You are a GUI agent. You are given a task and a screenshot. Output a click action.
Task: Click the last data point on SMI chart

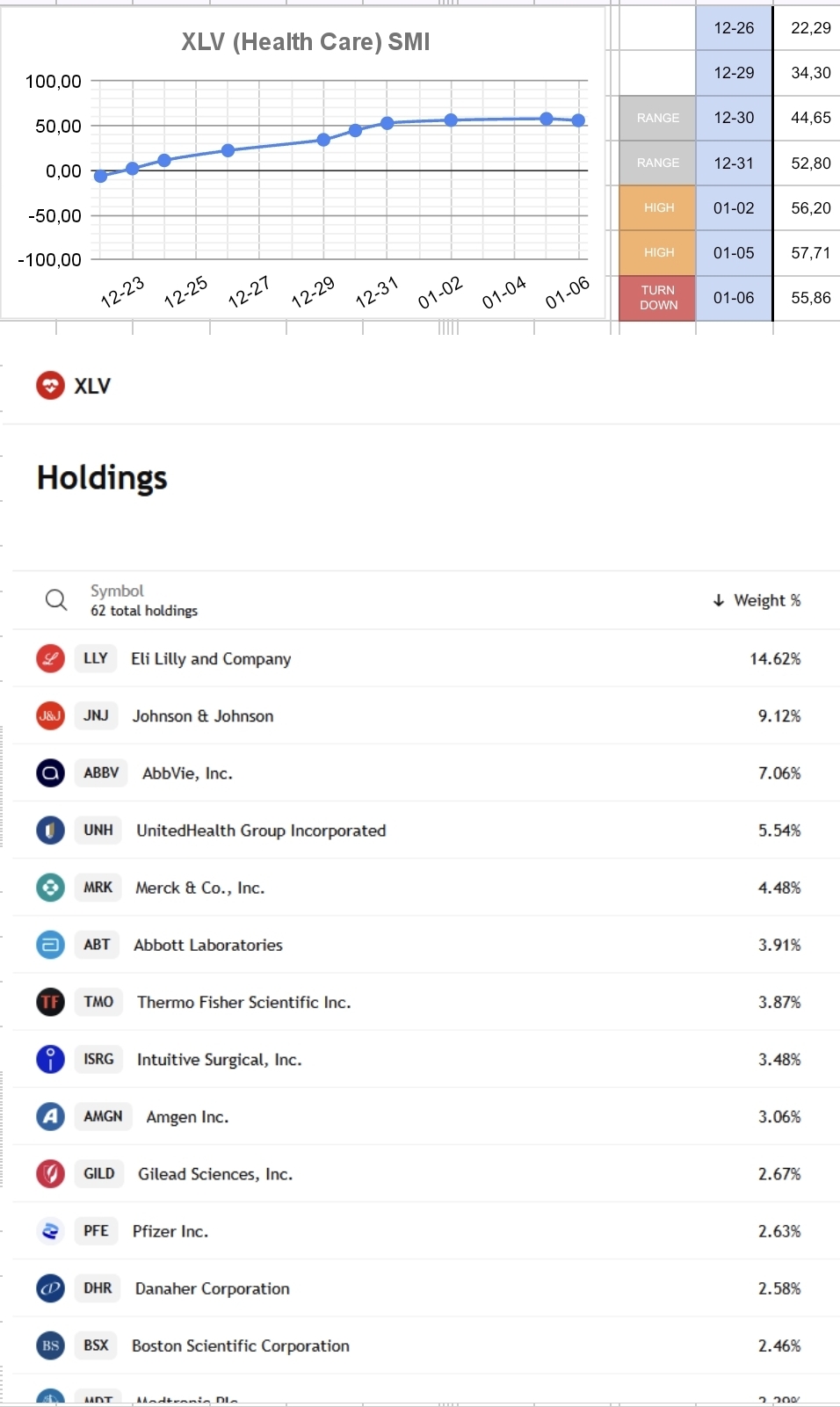[578, 120]
